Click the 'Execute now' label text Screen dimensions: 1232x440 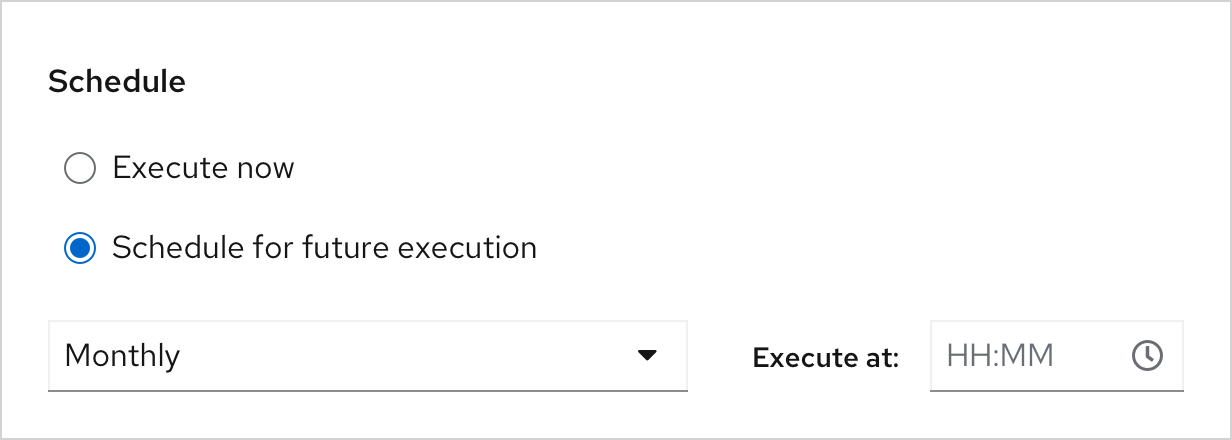(203, 168)
